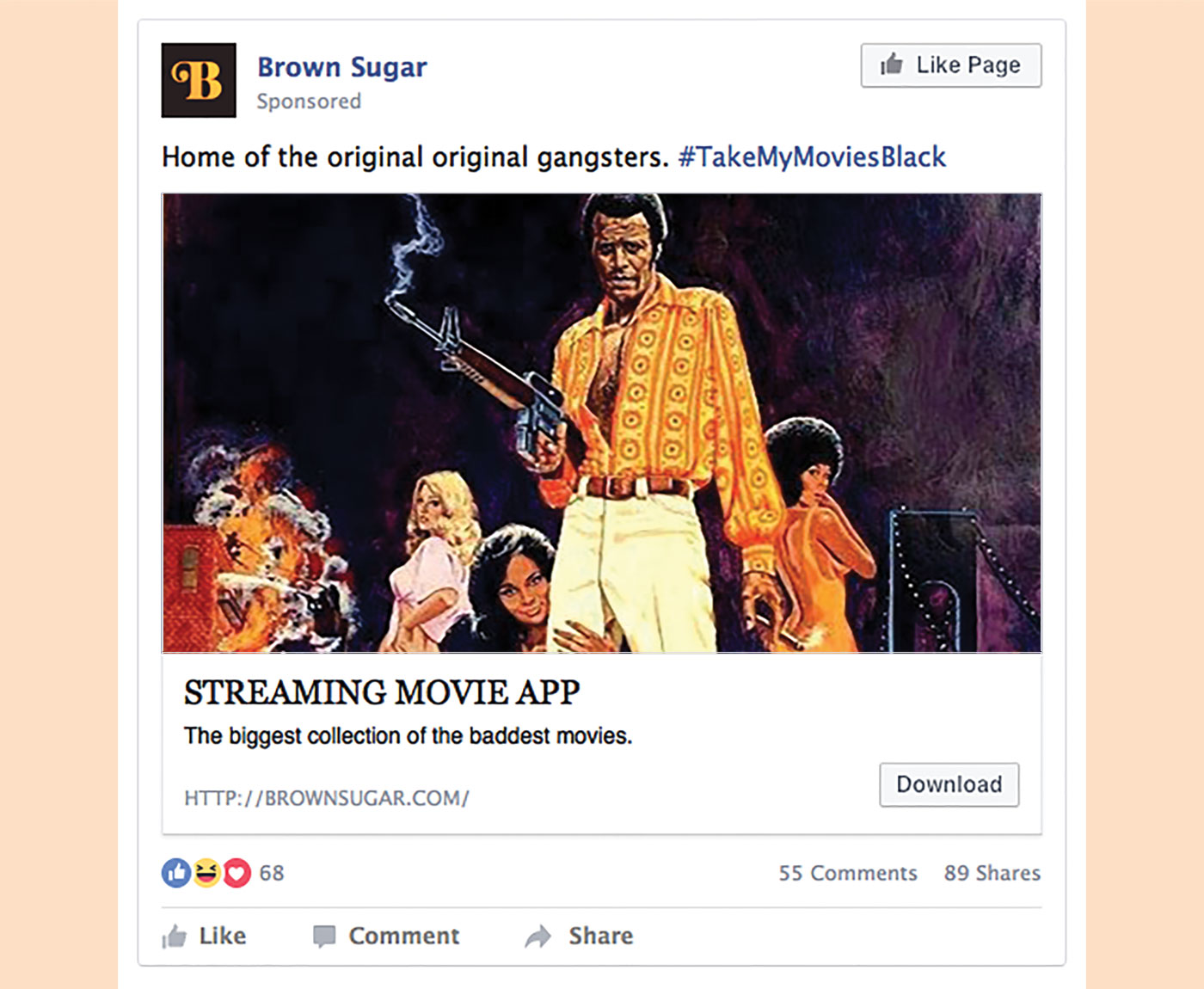This screenshot has width=1204, height=989.
Task: Click the red heart Love reaction icon
Action: coord(236,873)
